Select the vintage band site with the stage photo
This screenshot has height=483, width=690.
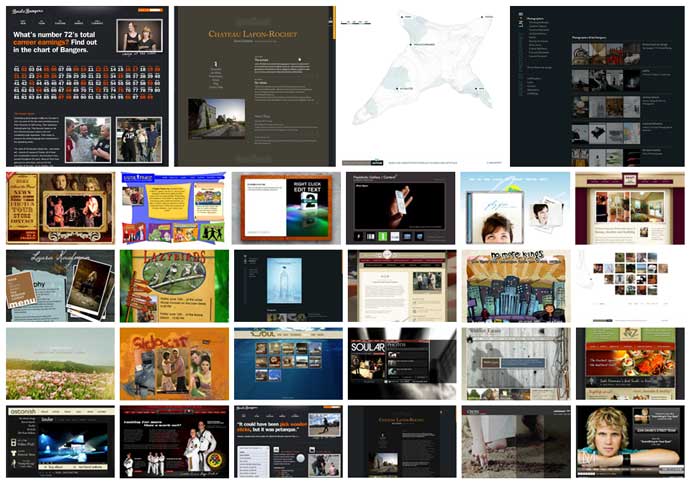[x=60, y=208]
